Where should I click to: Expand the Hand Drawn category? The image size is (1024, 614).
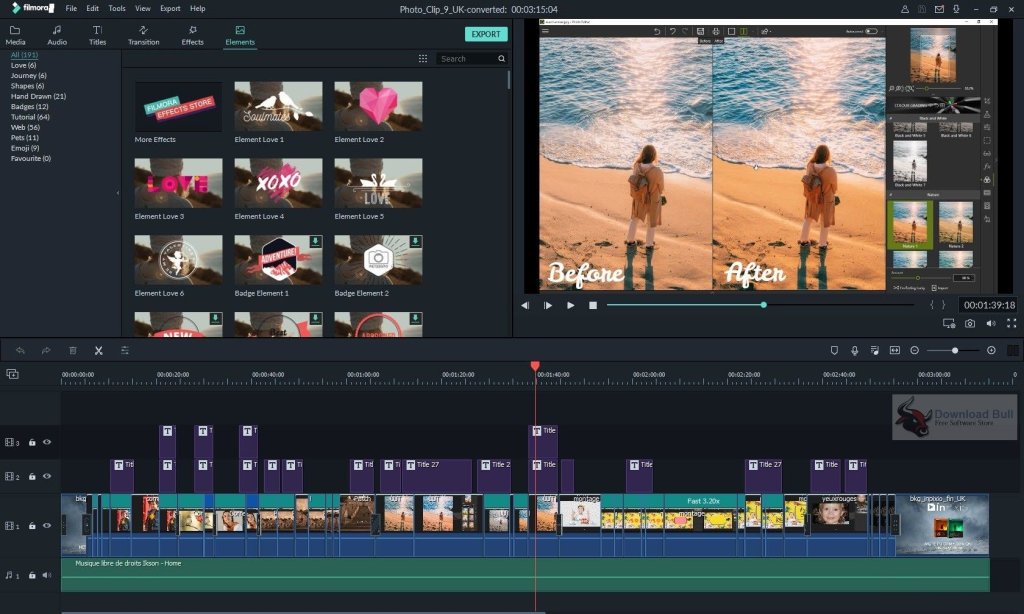37,96
